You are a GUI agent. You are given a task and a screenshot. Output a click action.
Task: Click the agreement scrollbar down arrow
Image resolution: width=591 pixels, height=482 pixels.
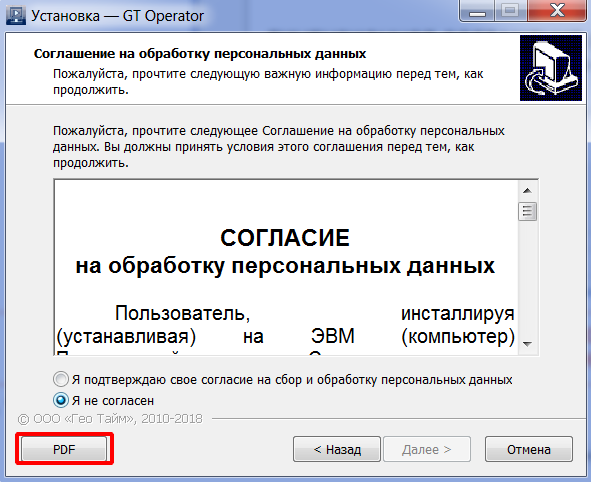click(x=527, y=344)
